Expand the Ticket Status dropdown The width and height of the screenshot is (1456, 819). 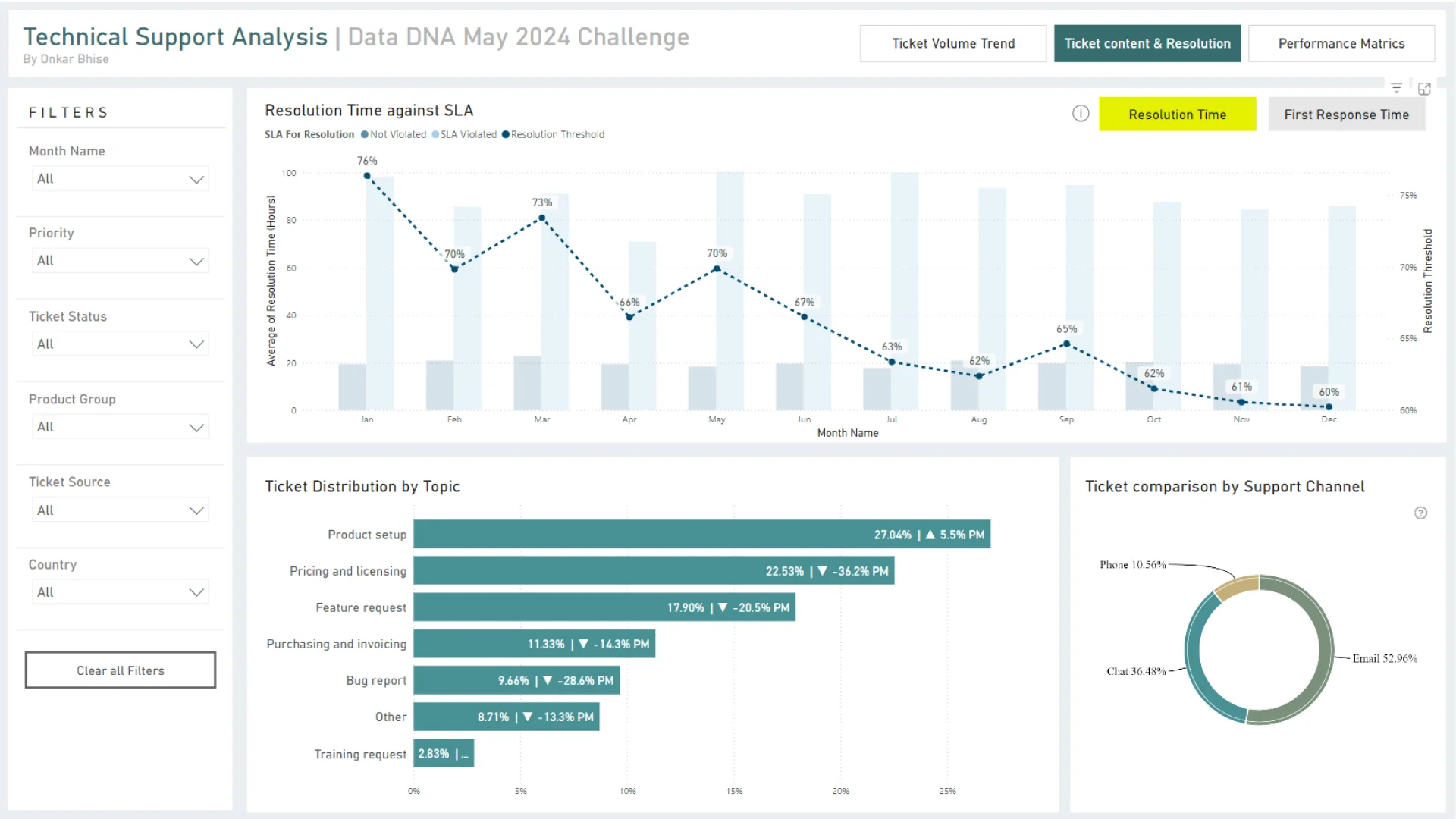pyautogui.click(x=121, y=344)
